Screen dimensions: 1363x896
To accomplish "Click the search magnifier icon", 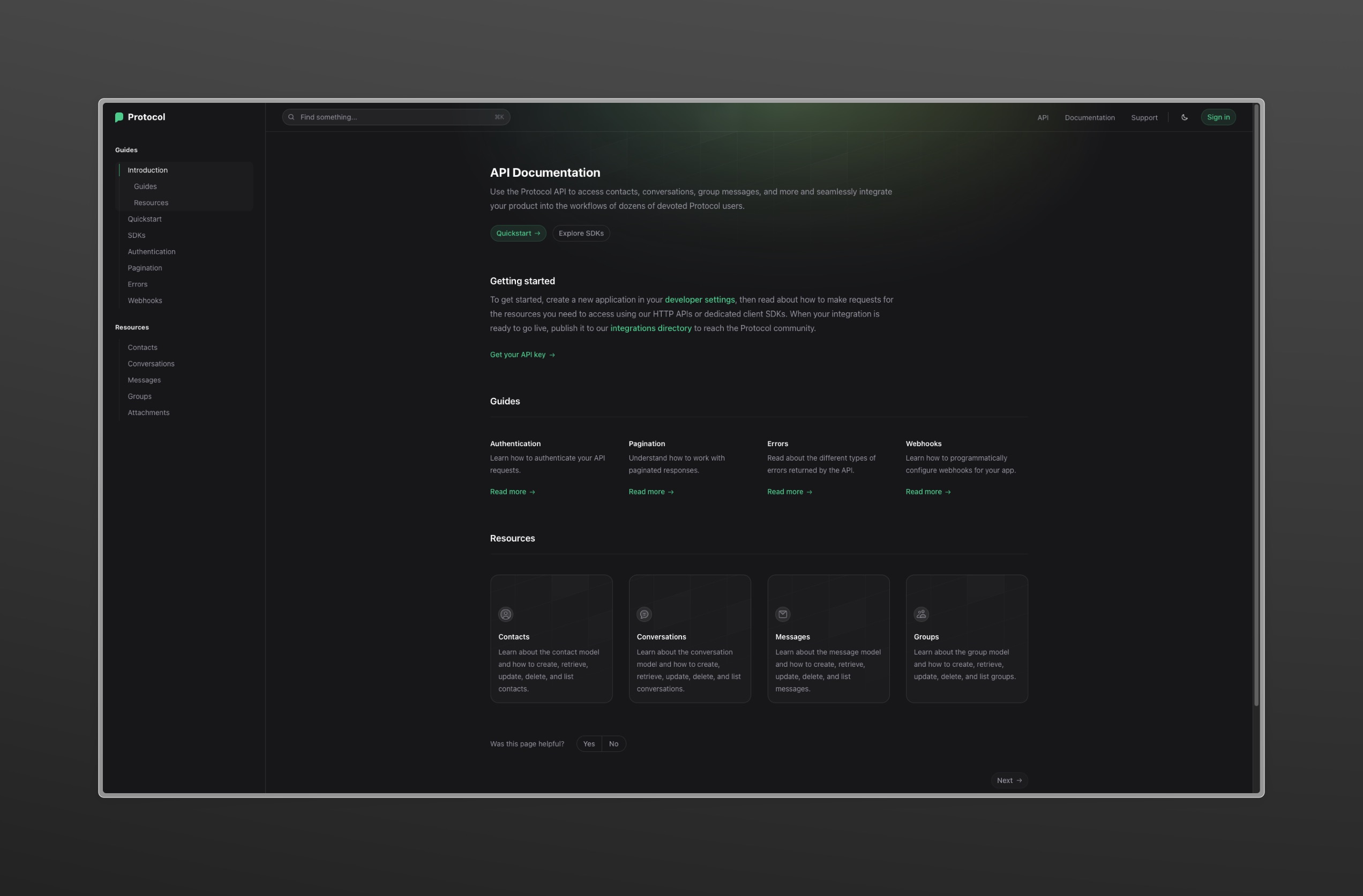I will (x=291, y=117).
